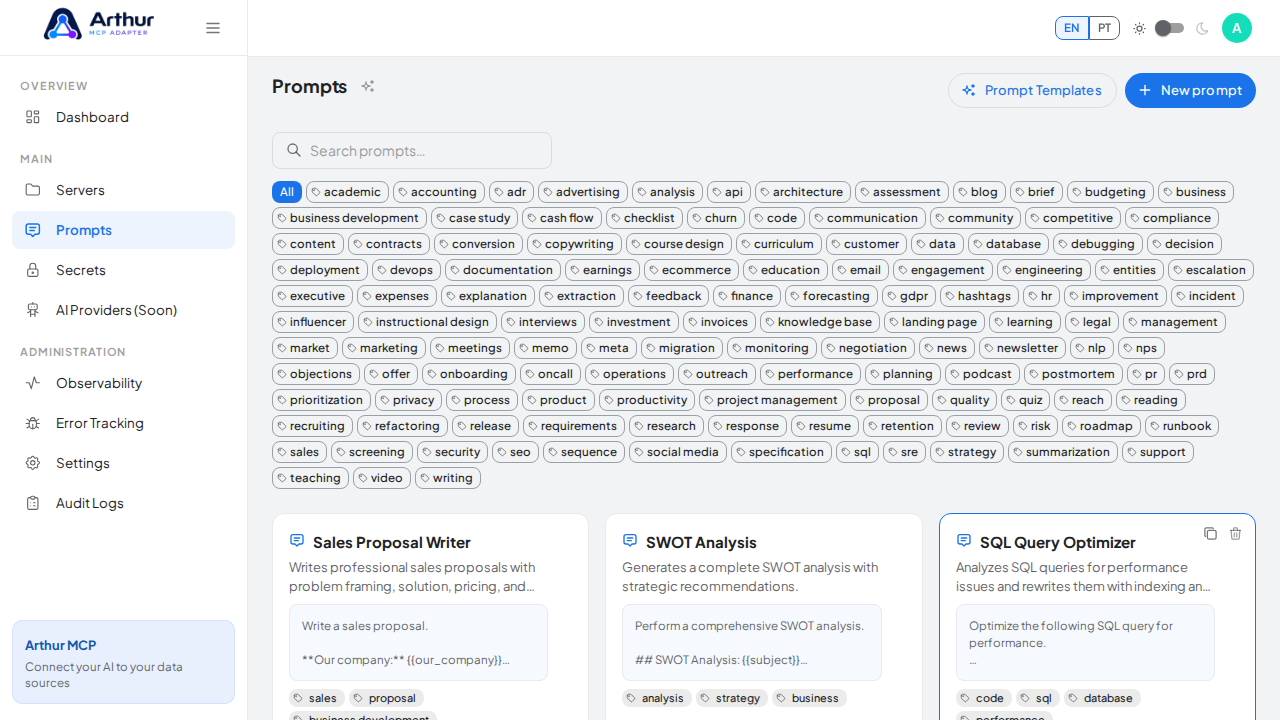
Task: Open Prompt Templates
Action: [x=1032, y=90]
